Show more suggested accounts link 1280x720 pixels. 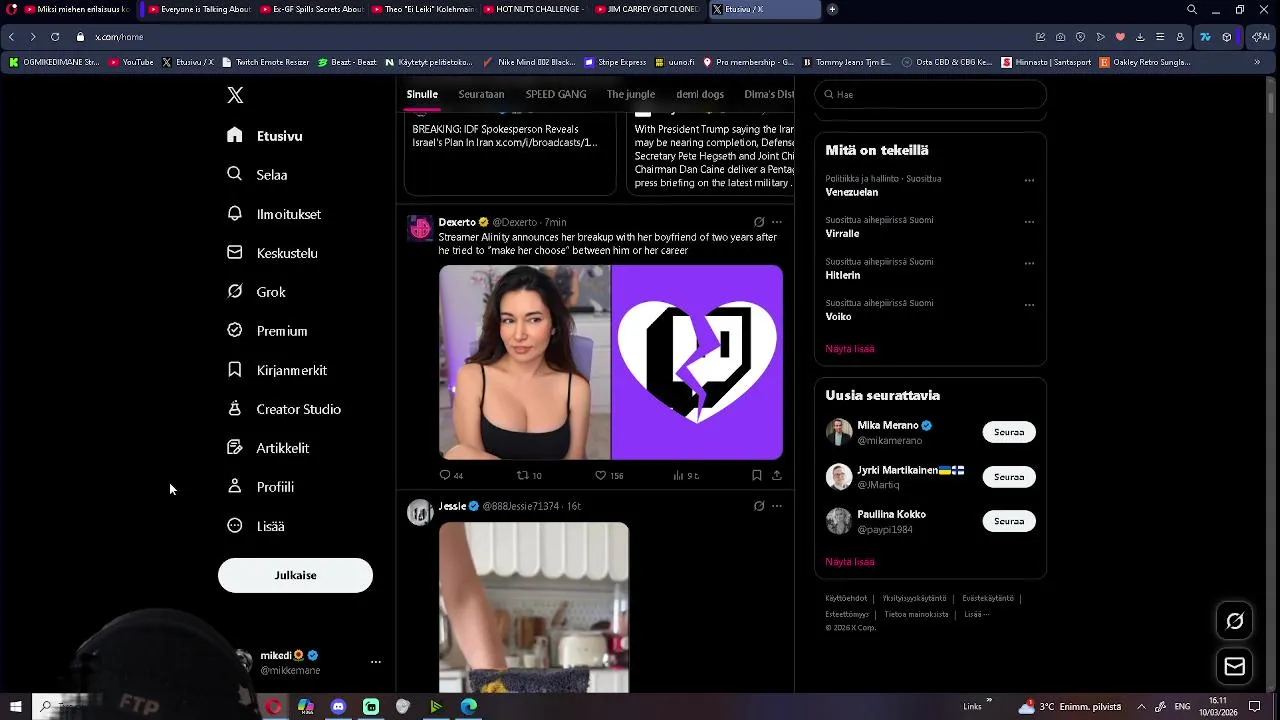pyautogui.click(x=850, y=562)
